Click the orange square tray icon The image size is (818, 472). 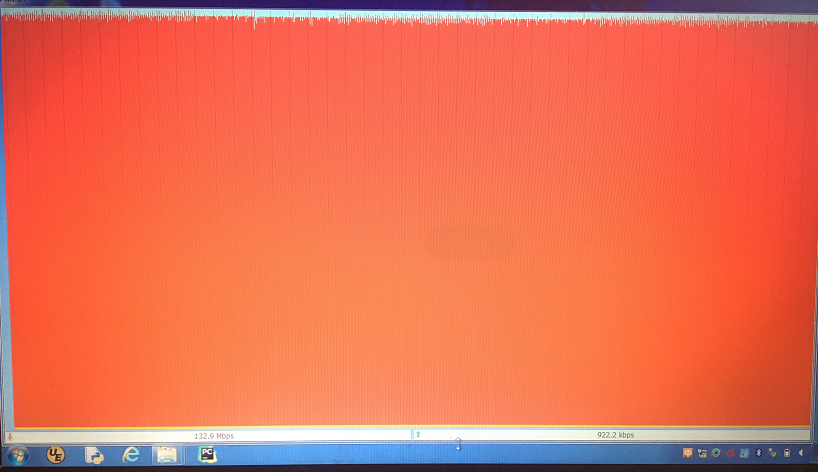point(687,453)
